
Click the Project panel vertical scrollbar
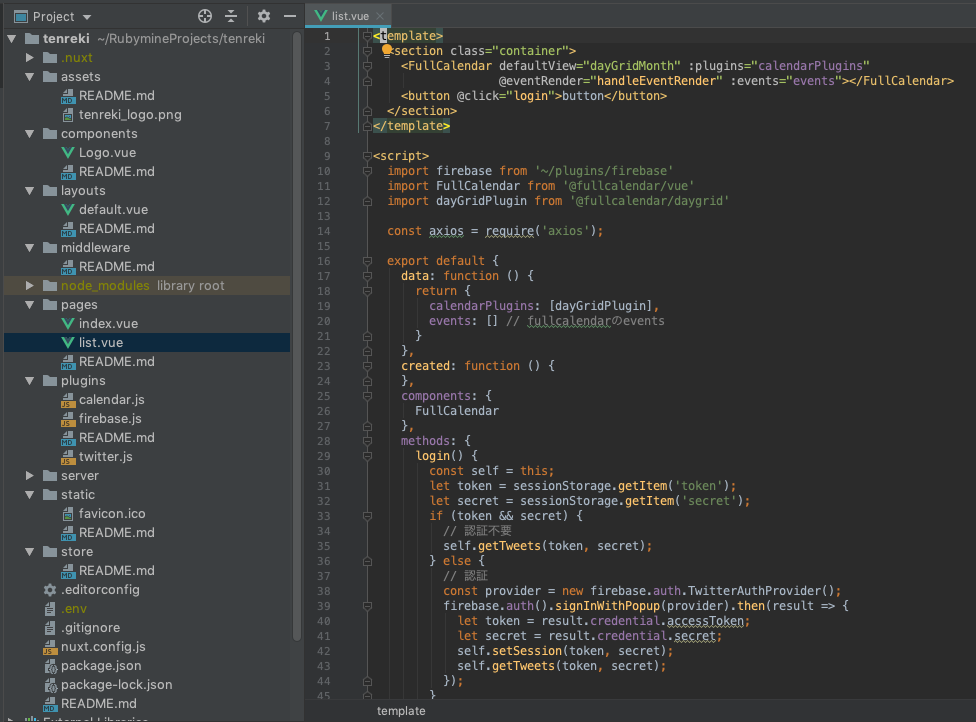[297, 336]
